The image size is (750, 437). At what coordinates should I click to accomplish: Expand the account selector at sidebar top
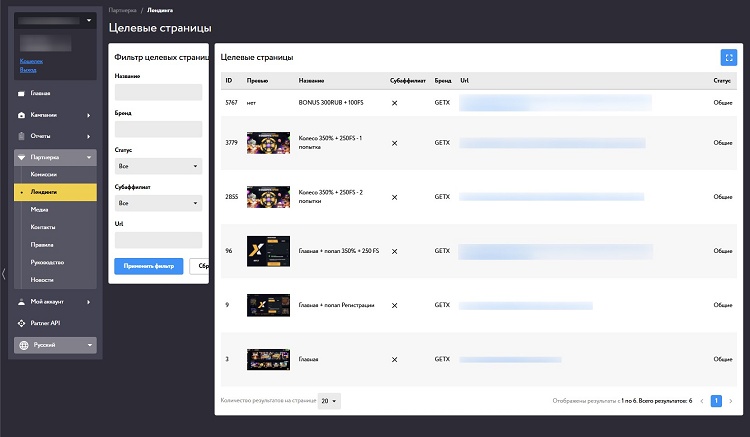[x=55, y=21]
